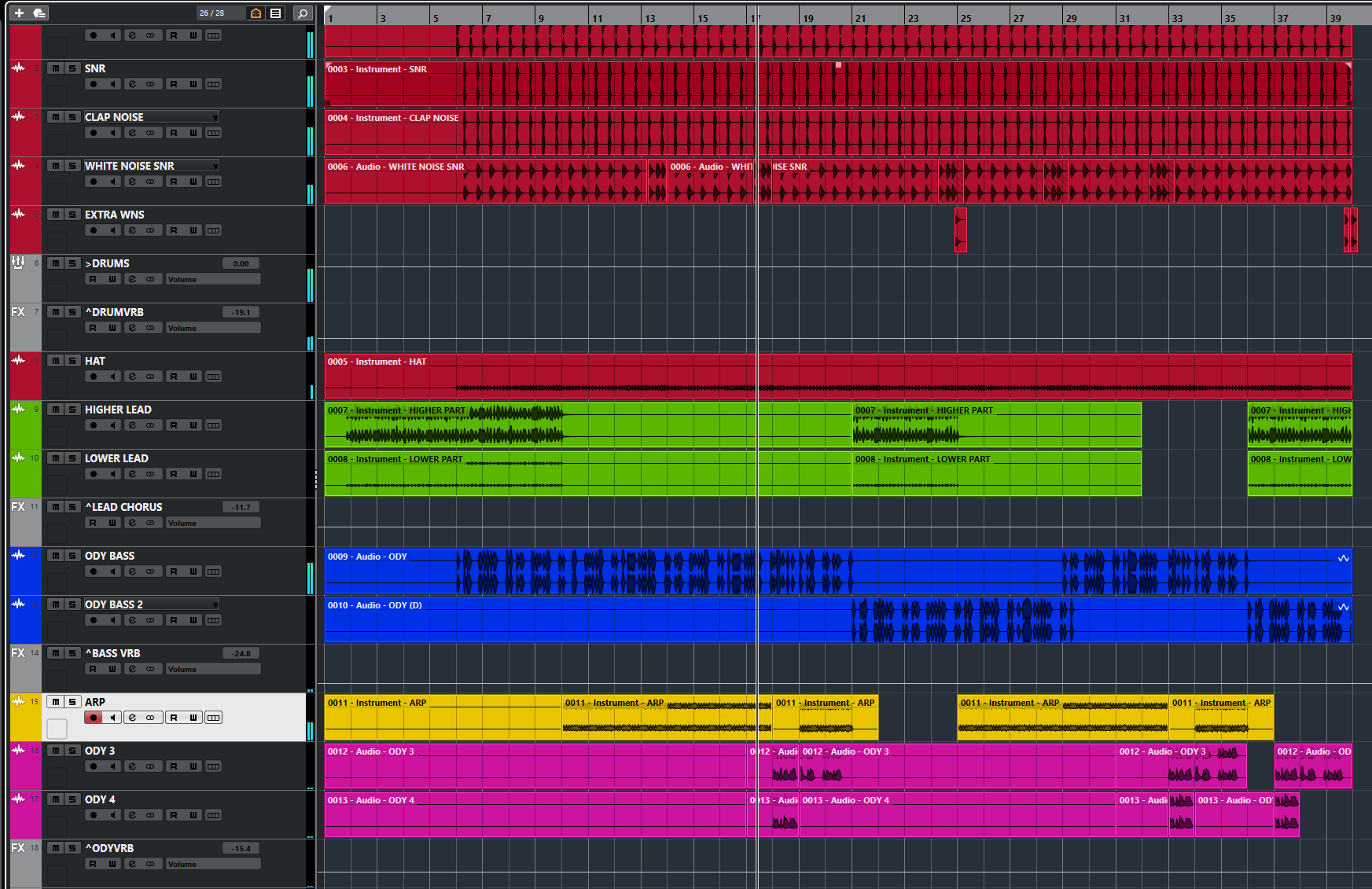Screen dimensions: 1372x889
Task: Click the -11.7 value on ^LEAD CHORUS
Action: [241, 507]
